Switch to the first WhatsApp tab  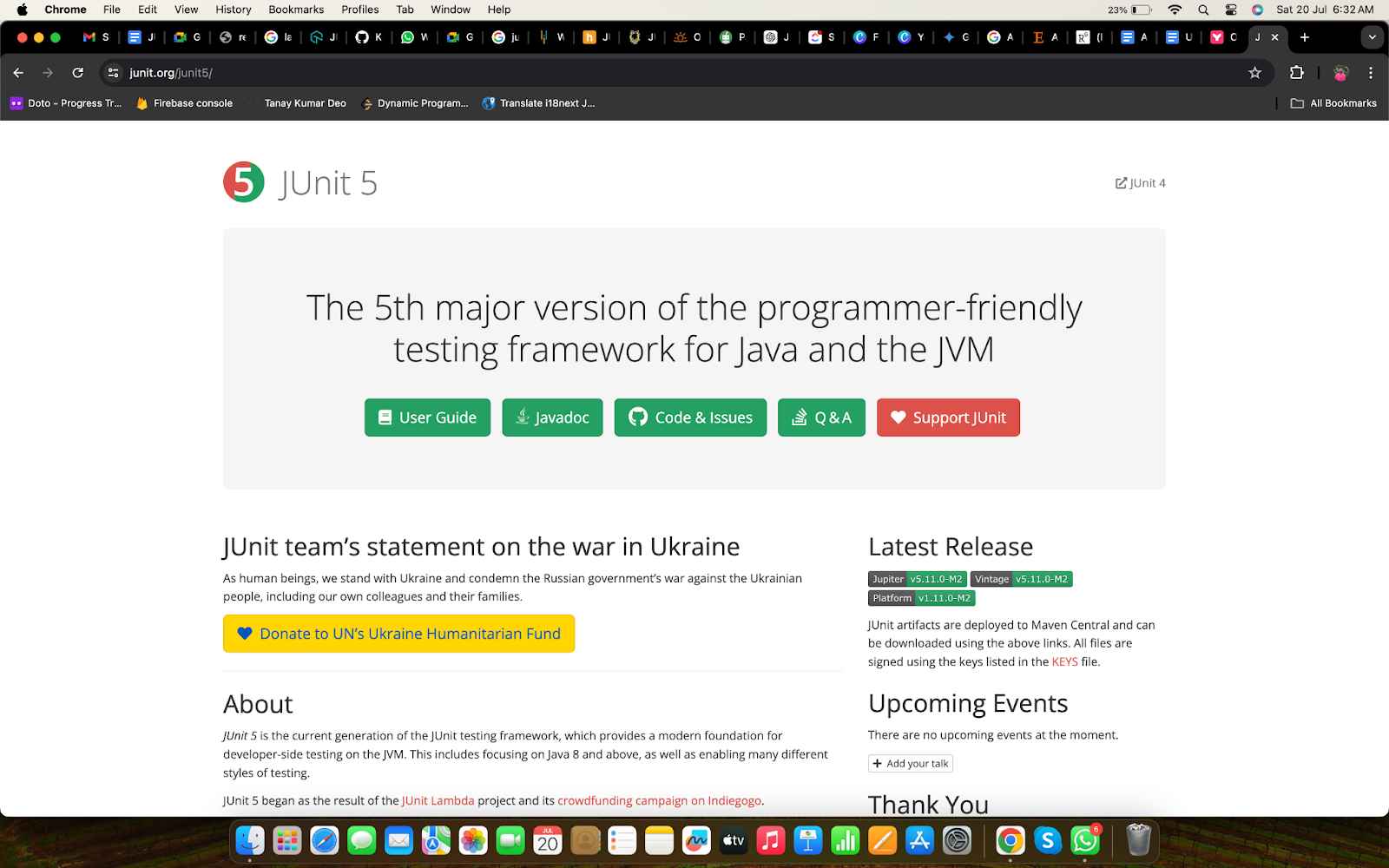pos(414,37)
